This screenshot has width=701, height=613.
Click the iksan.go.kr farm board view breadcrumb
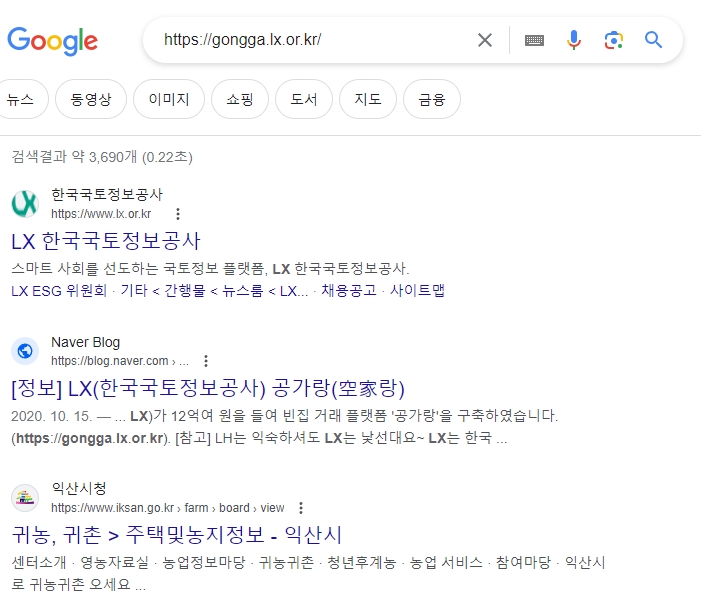168,508
